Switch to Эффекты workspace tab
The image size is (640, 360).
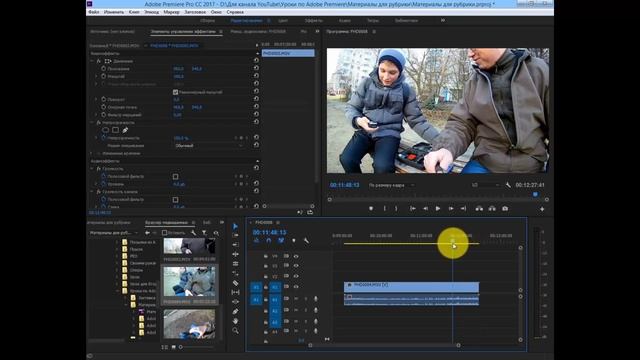[313, 20]
